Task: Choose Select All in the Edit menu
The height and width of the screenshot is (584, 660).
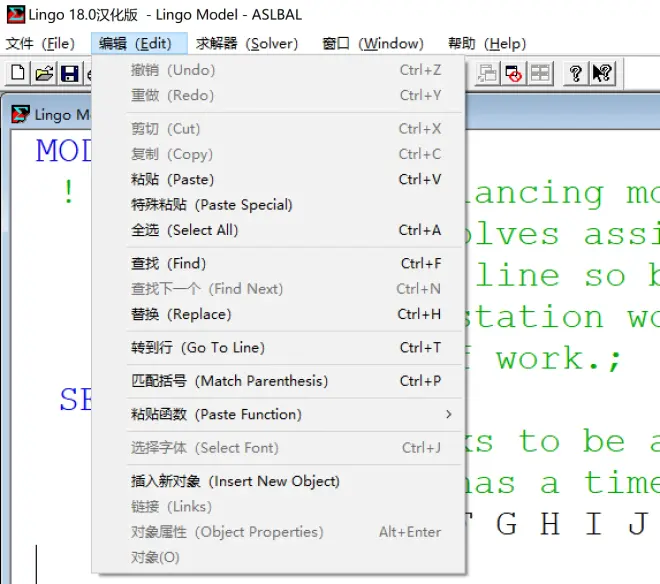Action: pos(185,230)
